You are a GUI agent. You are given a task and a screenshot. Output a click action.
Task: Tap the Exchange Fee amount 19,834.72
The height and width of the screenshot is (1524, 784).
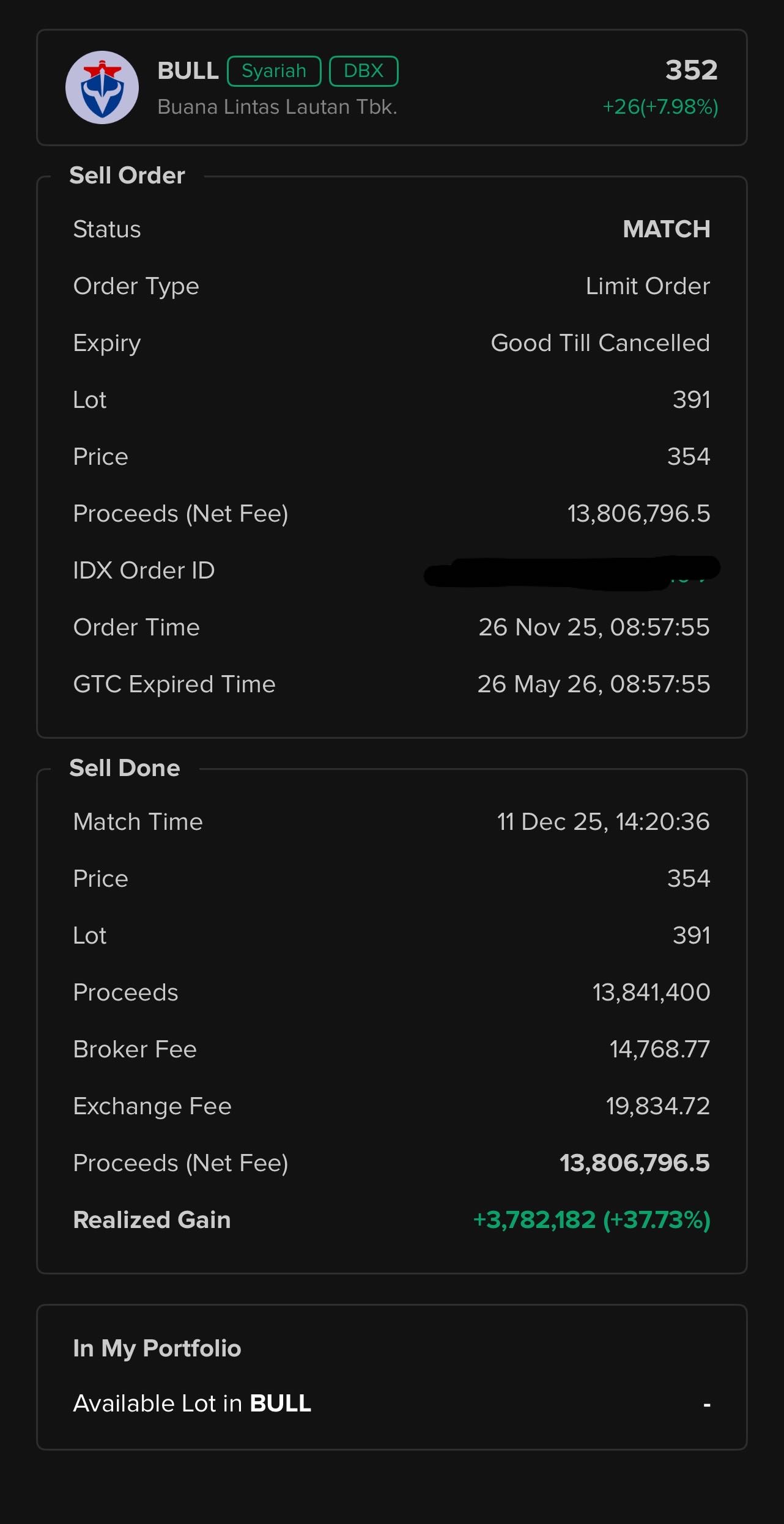657,1106
